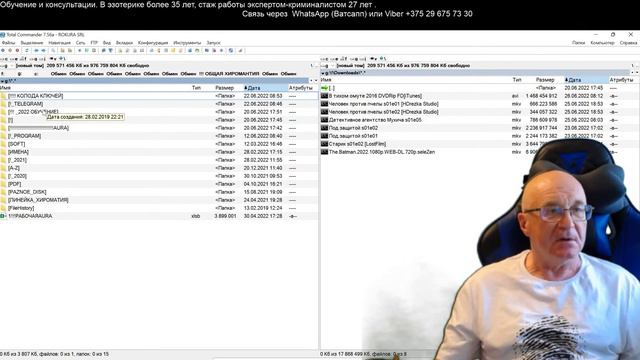This screenshot has width=640, height=360.
Task: Select The Batman.2022 1080p WEB-DL file name
Action: coord(382,152)
